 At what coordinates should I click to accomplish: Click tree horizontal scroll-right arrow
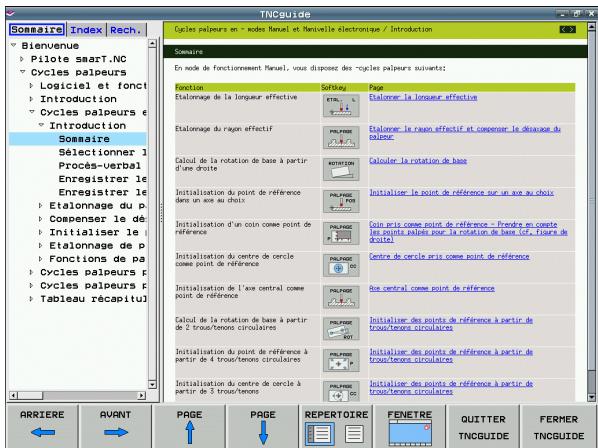point(141,395)
